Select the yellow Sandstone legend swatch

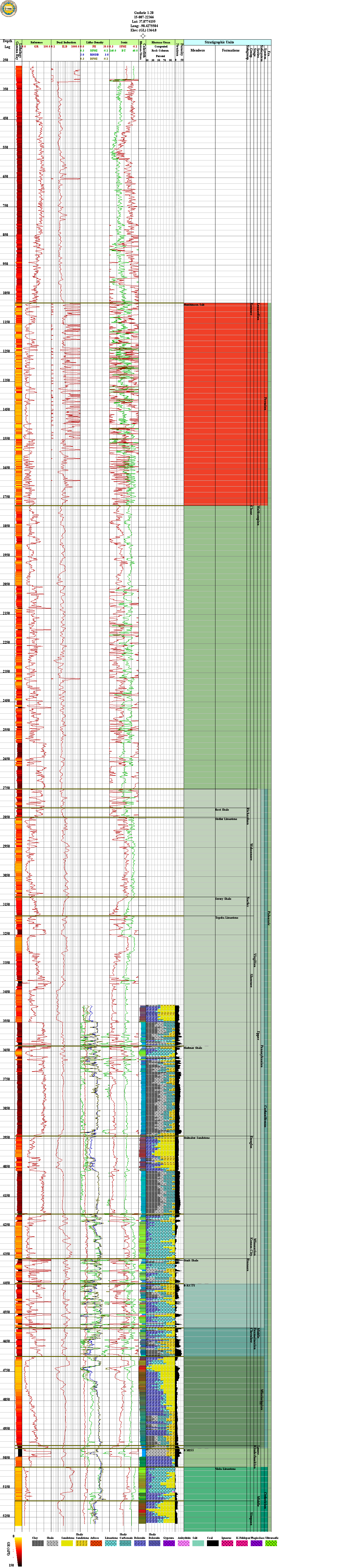[67, 1543]
